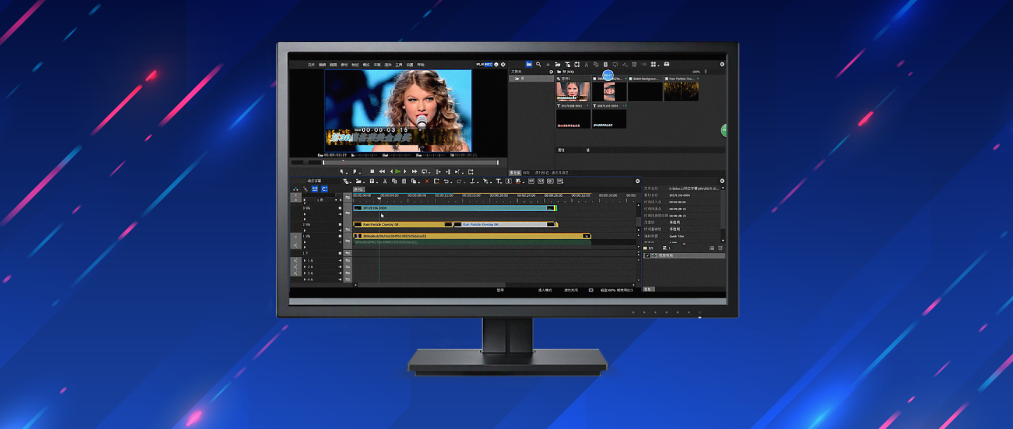This screenshot has width=1013, height=429.
Task: Open the first menu in the menu bar
Action: 311,65
